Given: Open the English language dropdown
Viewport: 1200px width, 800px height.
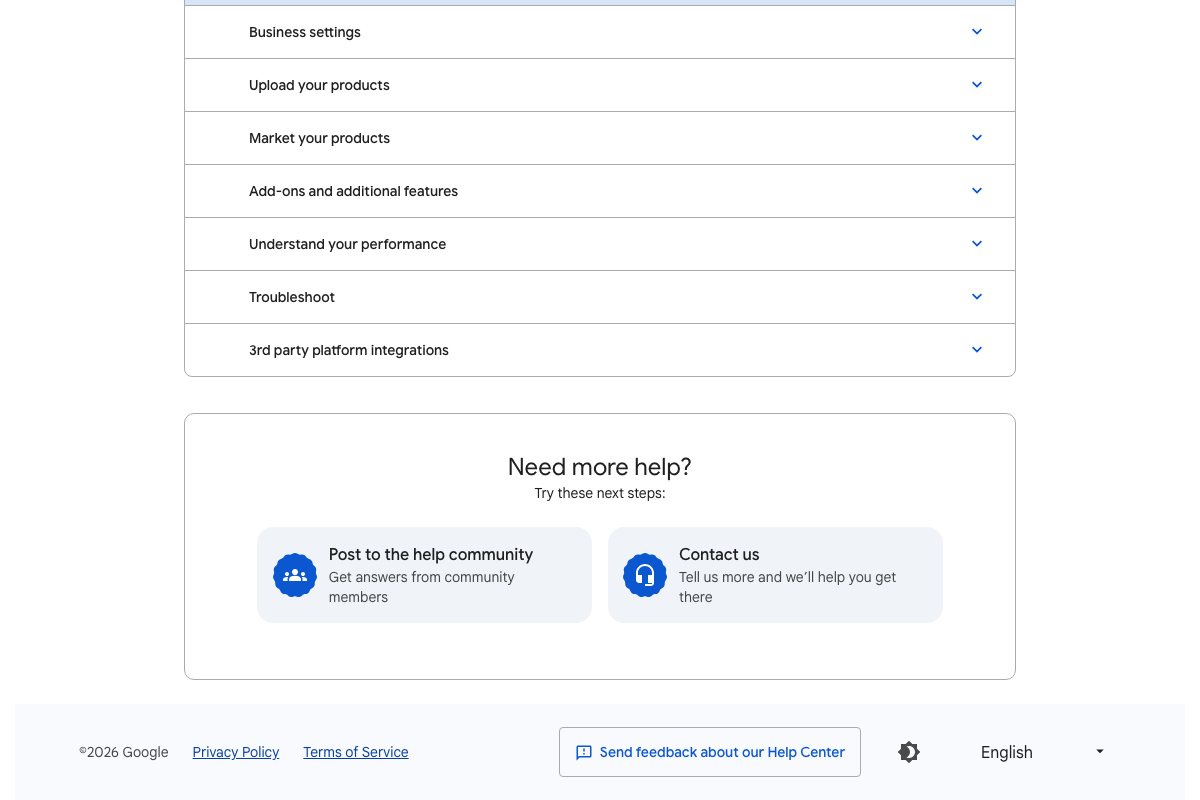Looking at the screenshot, I should click(x=1043, y=752).
